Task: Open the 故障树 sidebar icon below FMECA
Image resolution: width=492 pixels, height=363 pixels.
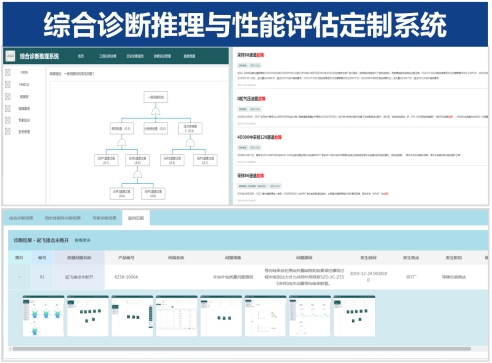Action: 8,97
